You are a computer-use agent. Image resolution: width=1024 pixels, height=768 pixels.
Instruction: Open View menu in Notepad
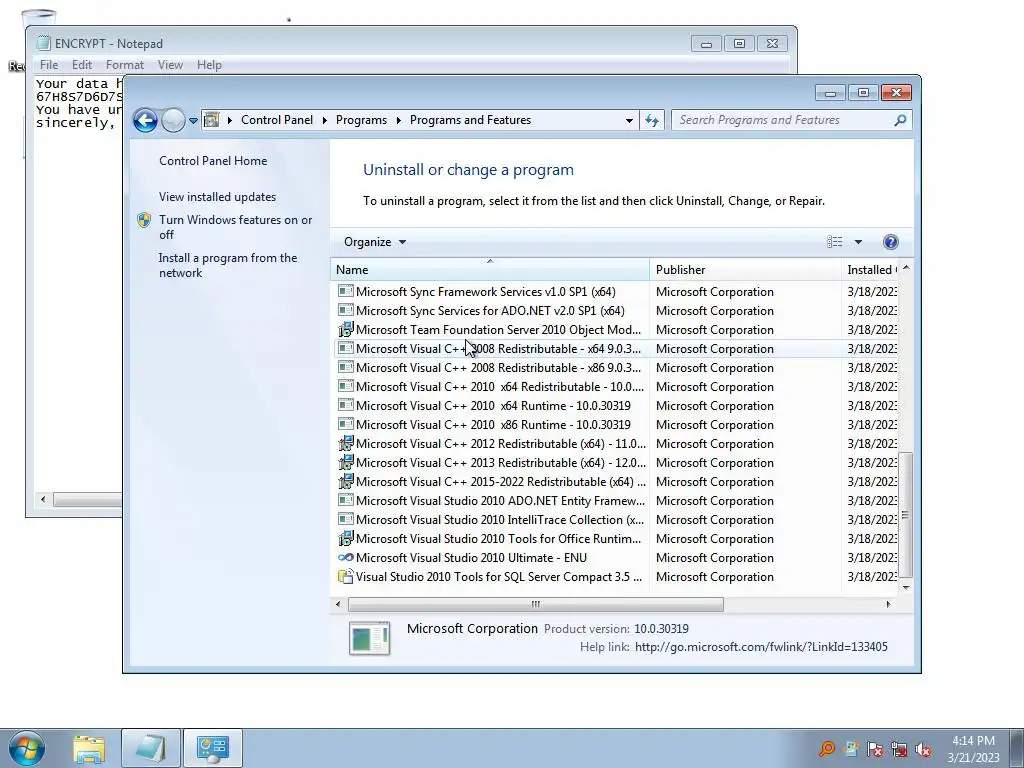pos(170,65)
